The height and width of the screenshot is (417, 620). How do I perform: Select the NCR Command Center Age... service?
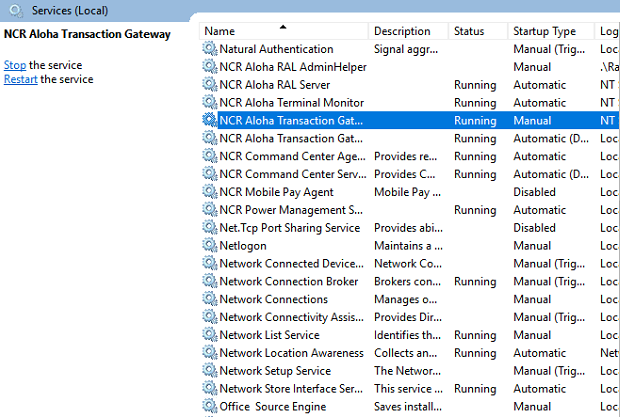(x=293, y=156)
